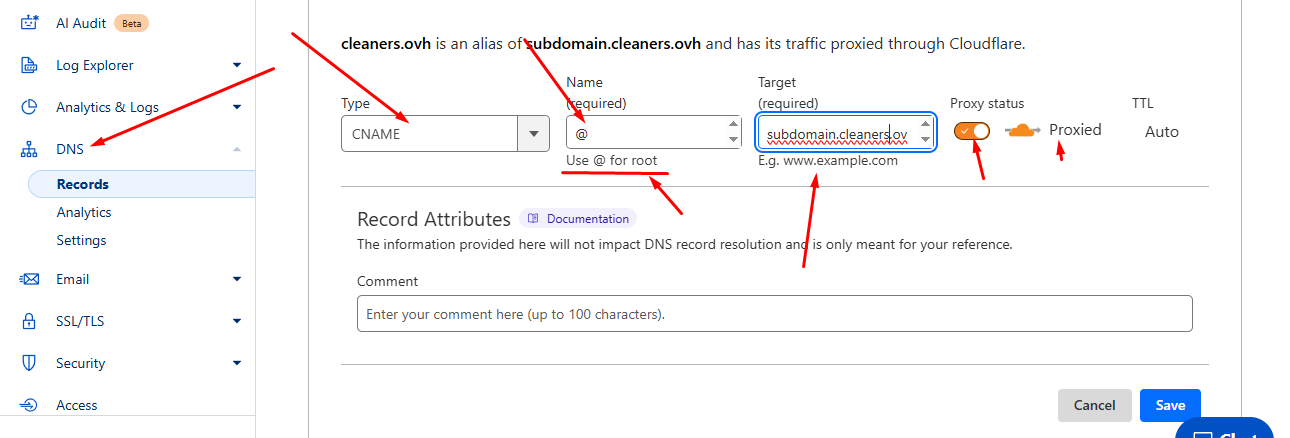Select the DNS sidebar item
This screenshot has width=1290, height=438.
coord(70,149)
